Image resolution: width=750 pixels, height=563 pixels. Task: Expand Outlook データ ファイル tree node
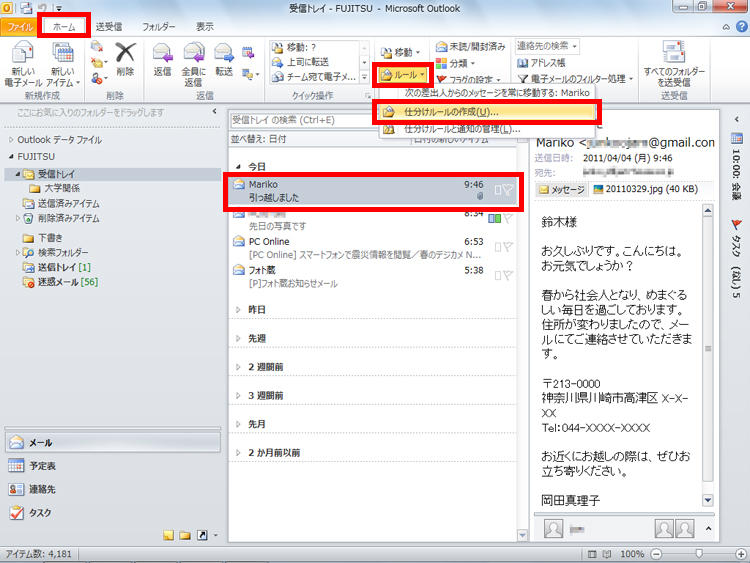pos(11,140)
